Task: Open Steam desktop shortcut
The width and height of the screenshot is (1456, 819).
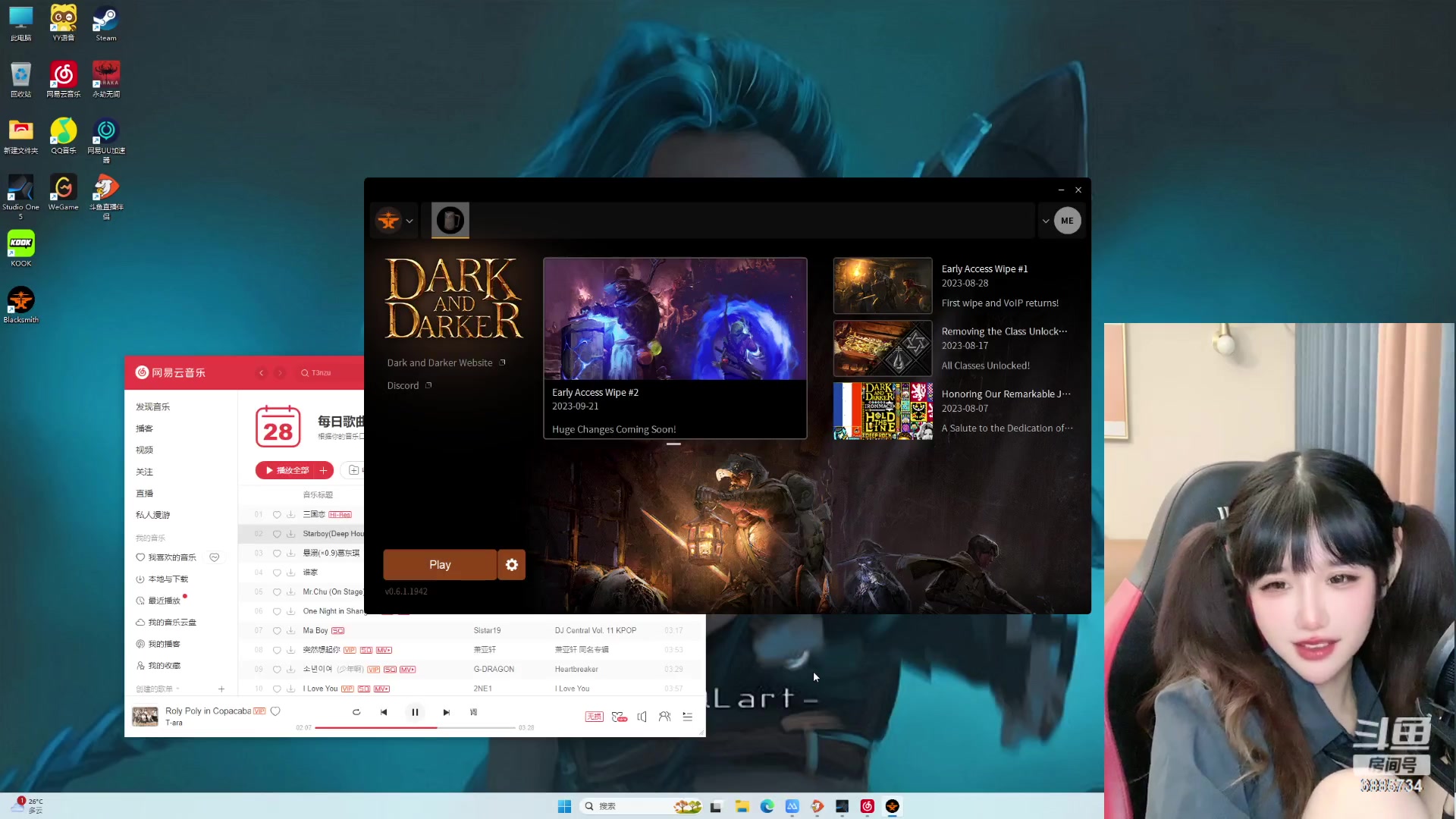Action: pyautogui.click(x=105, y=24)
